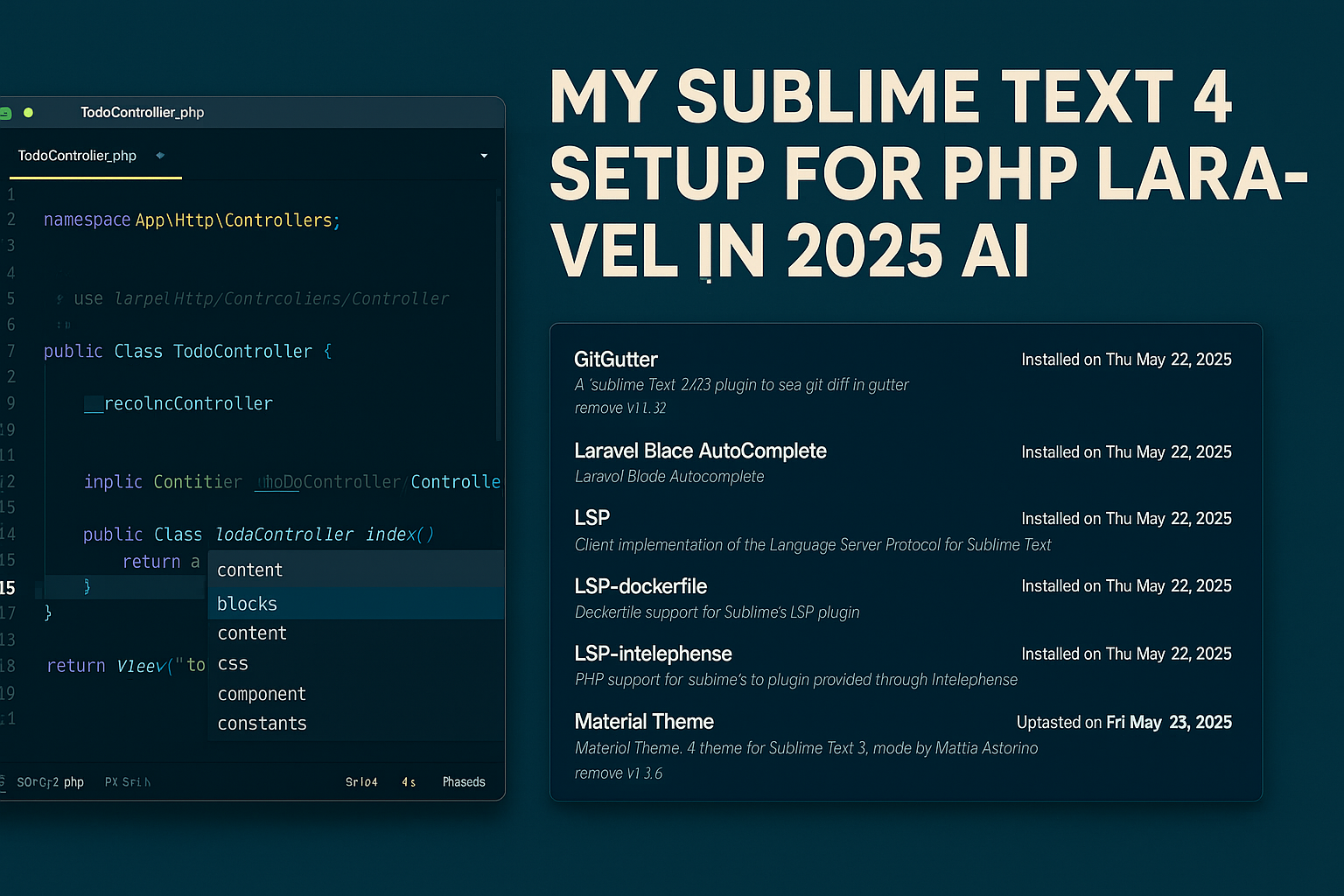Image resolution: width=1344 pixels, height=896 pixels.
Task: Open the Material Theme plugin entry
Action: (644, 722)
